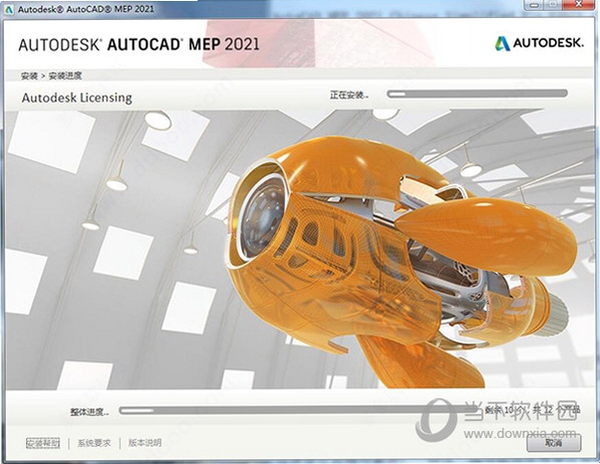Open the 系统要求 system requirements link
The width and height of the screenshot is (600, 464).
coord(94,443)
